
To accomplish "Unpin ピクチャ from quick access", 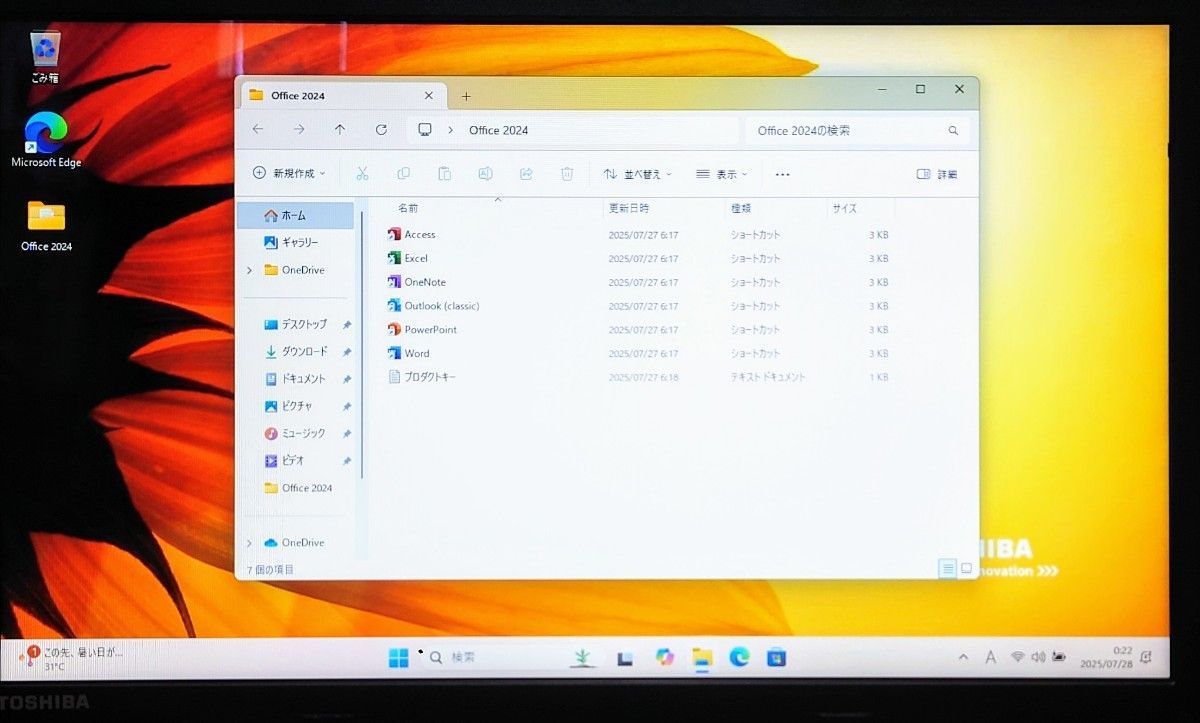I will tap(347, 406).
